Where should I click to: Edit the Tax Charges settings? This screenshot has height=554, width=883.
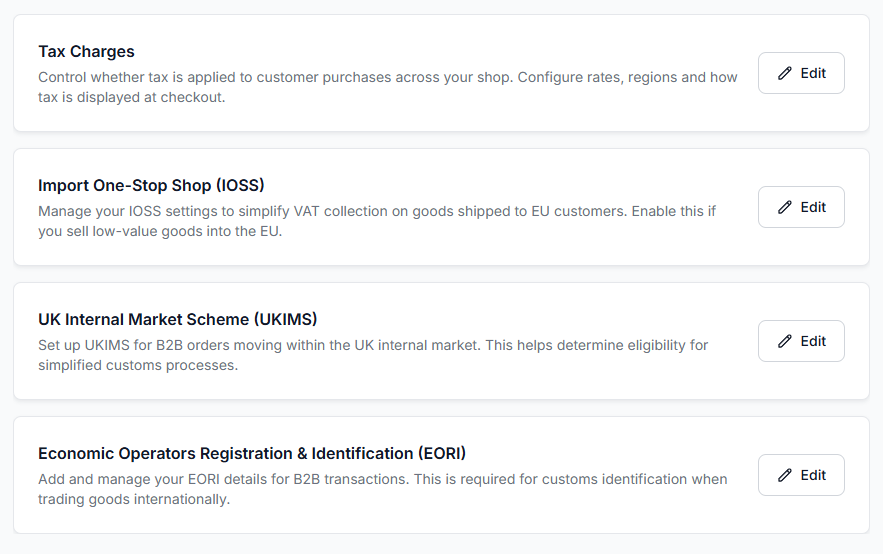pyautogui.click(x=801, y=73)
